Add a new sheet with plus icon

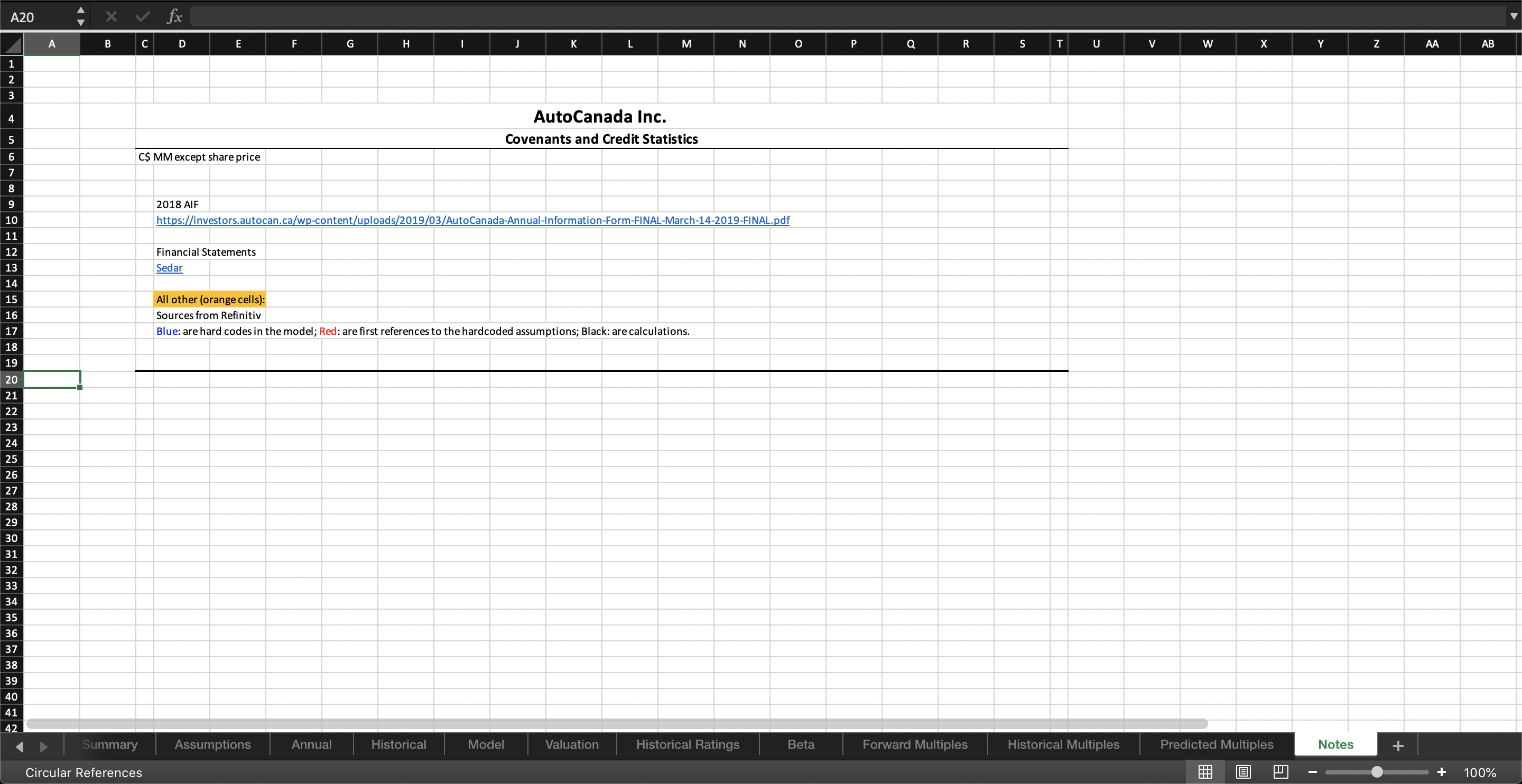pyautogui.click(x=1398, y=745)
